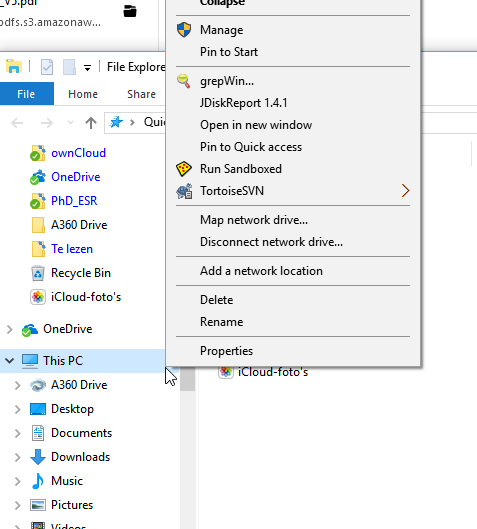
Task: Select Rename in context menu
Action: (x=292, y=322)
